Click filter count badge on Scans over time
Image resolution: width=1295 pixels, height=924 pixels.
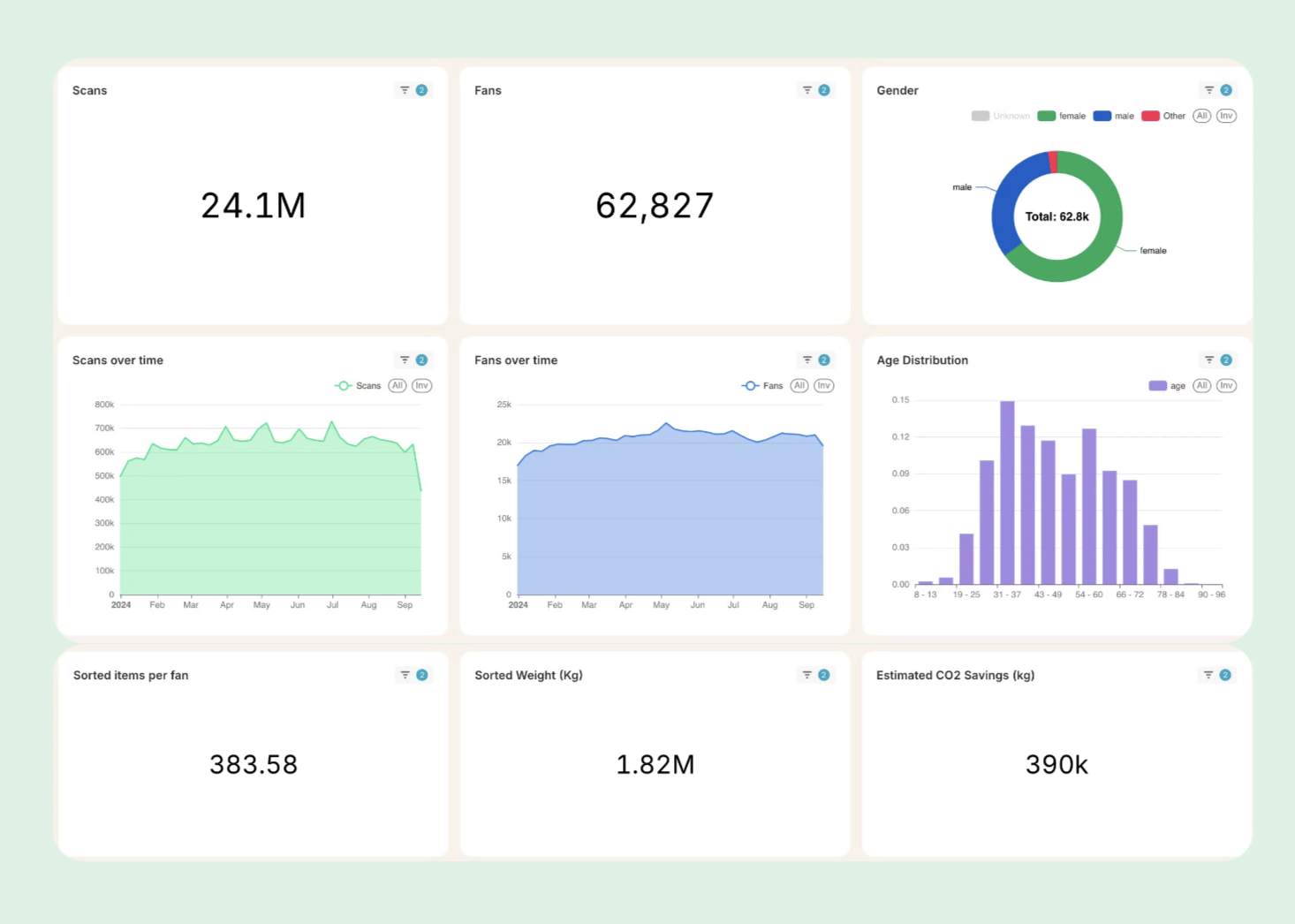[x=422, y=360]
